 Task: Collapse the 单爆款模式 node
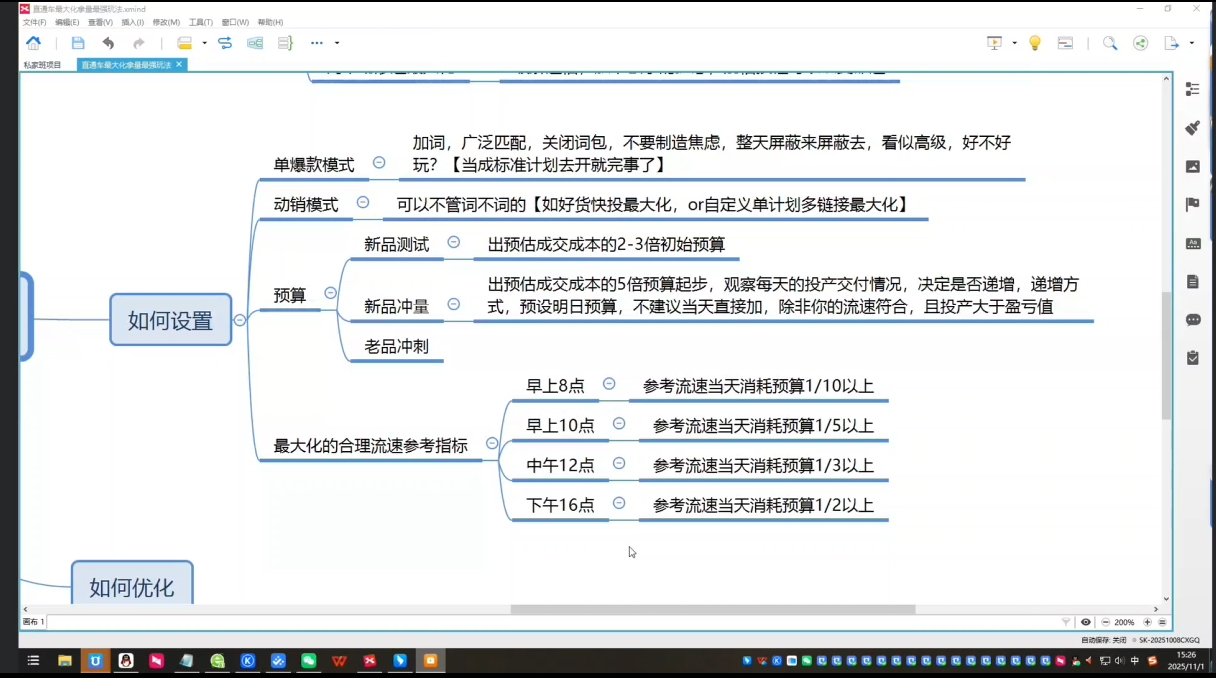379,162
